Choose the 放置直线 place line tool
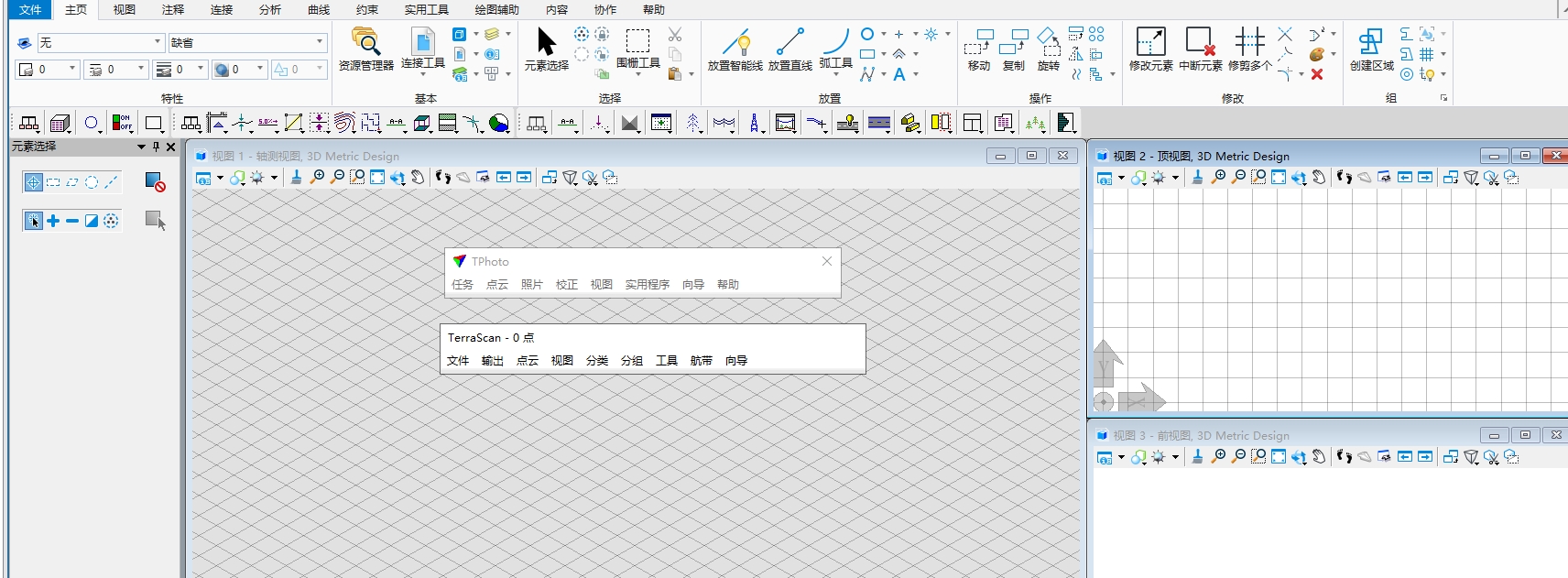1568x578 pixels. 789,49
